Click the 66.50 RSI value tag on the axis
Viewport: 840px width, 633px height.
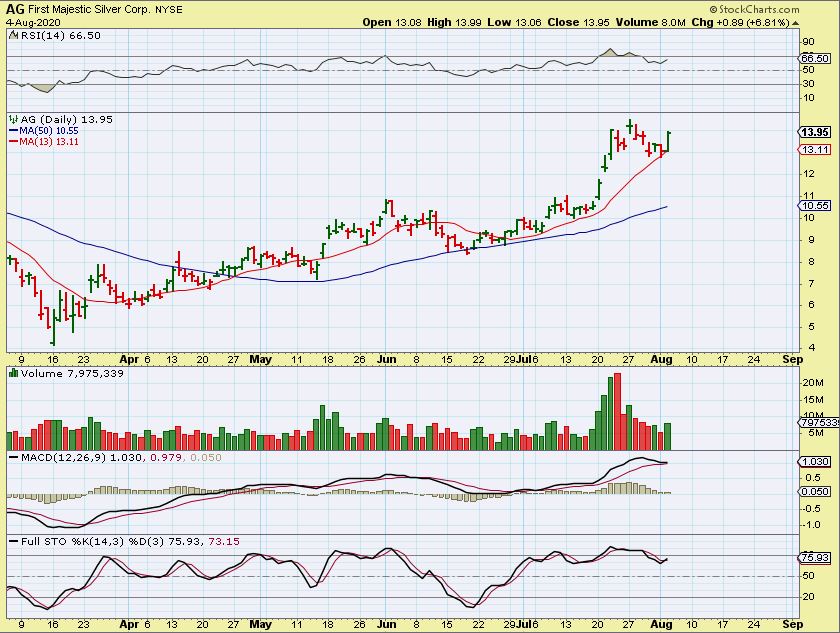[x=815, y=58]
